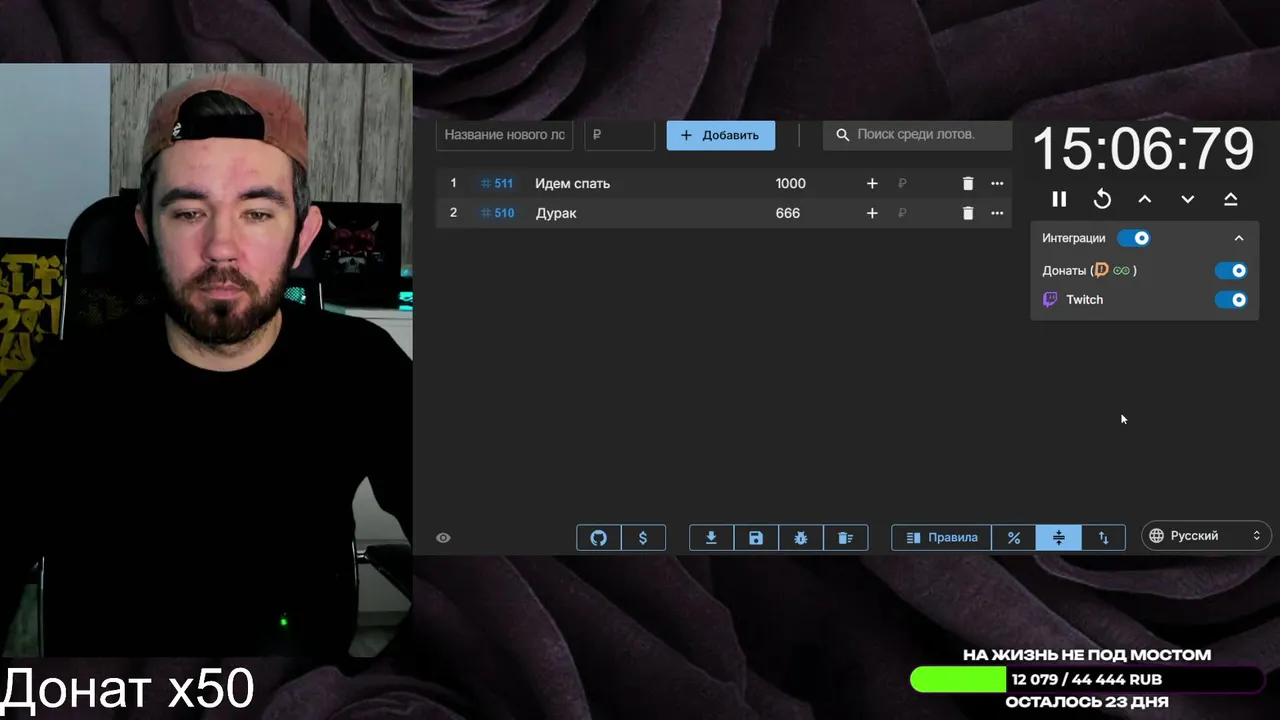
Task: Click the dollar sign icon
Action: tap(643, 538)
